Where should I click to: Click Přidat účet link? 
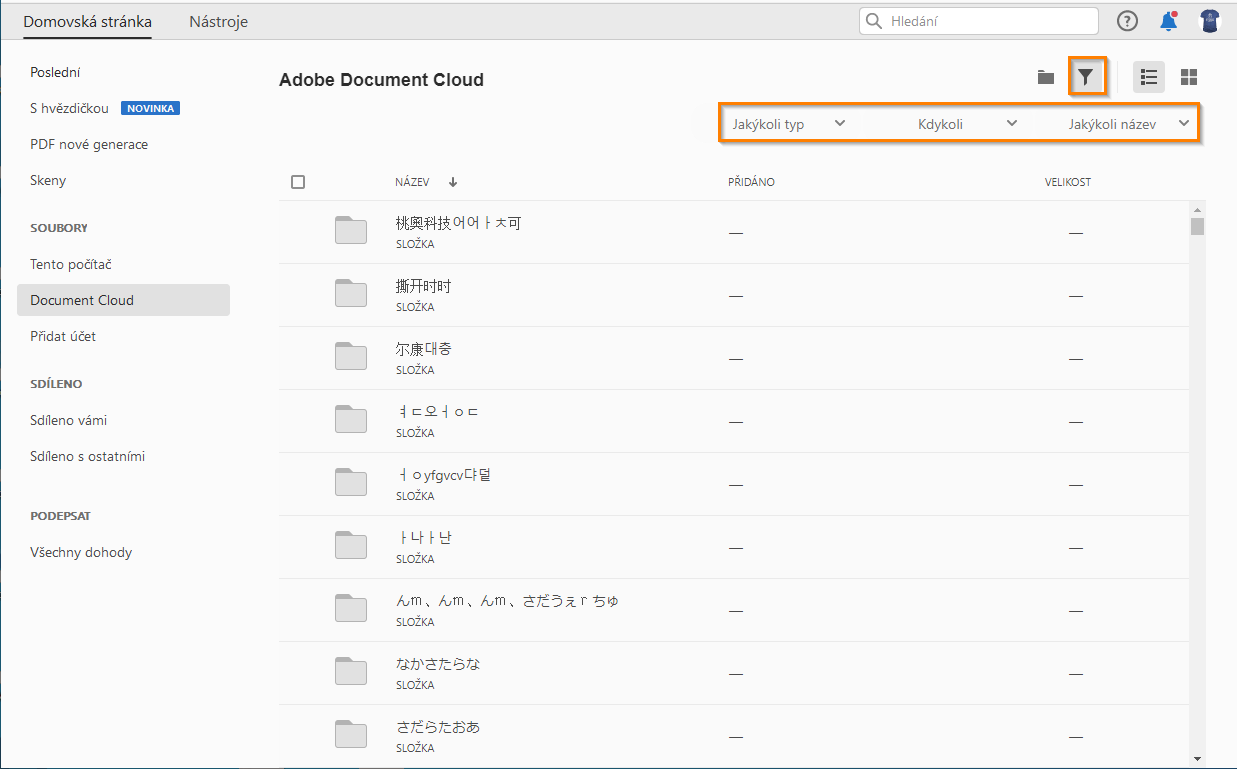(x=63, y=336)
